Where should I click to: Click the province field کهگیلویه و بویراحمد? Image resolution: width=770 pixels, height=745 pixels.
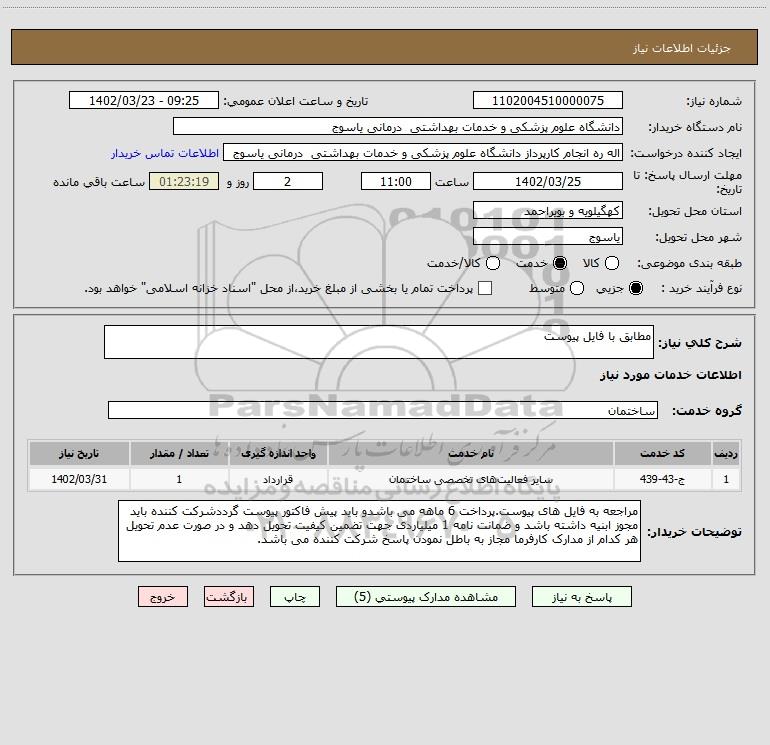548,210
